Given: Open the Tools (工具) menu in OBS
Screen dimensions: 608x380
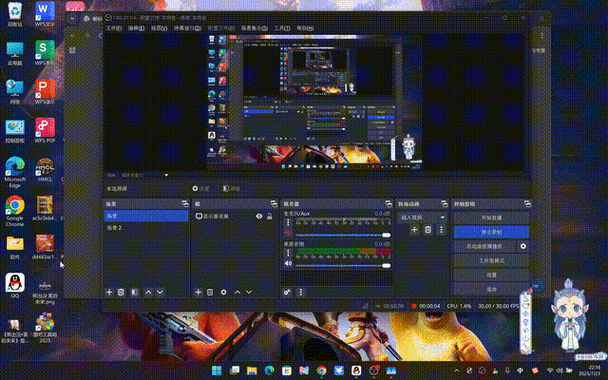Looking at the screenshot, I should tap(282, 28).
